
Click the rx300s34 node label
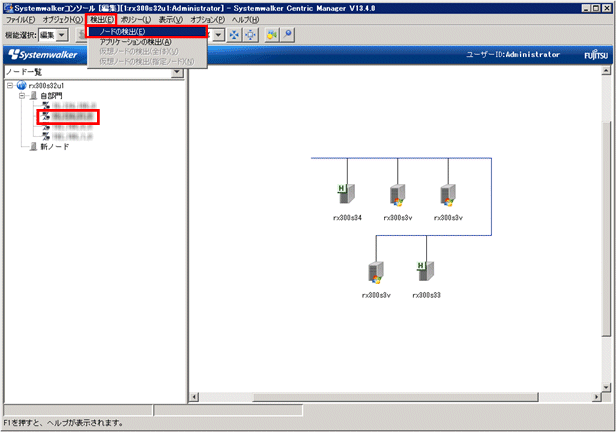[x=347, y=218]
